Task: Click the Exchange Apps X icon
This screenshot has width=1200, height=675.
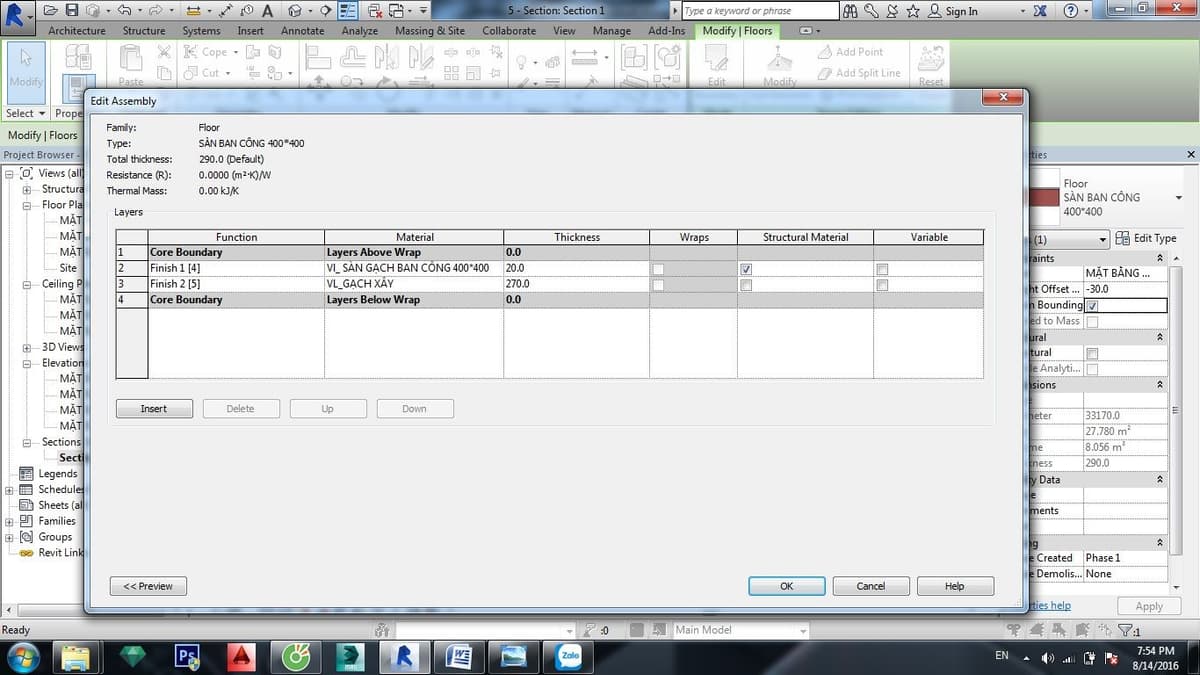Action: (1040, 11)
